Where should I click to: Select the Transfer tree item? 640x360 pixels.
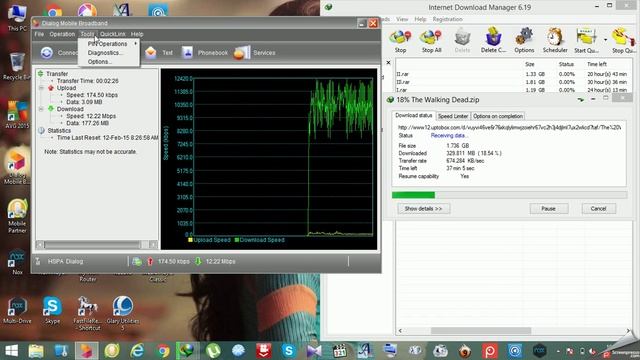click(x=57, y=74)
